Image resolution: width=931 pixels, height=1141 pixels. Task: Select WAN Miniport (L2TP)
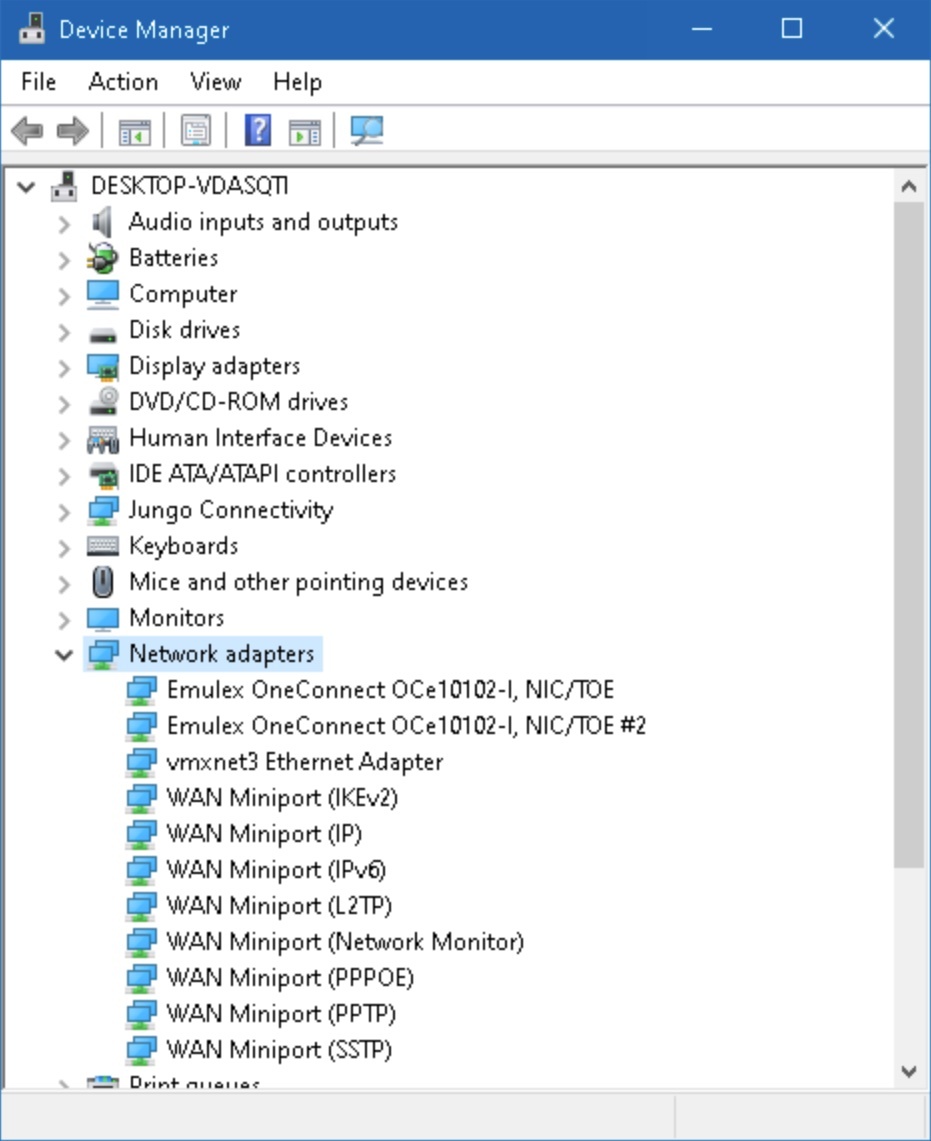pos(280,905)
